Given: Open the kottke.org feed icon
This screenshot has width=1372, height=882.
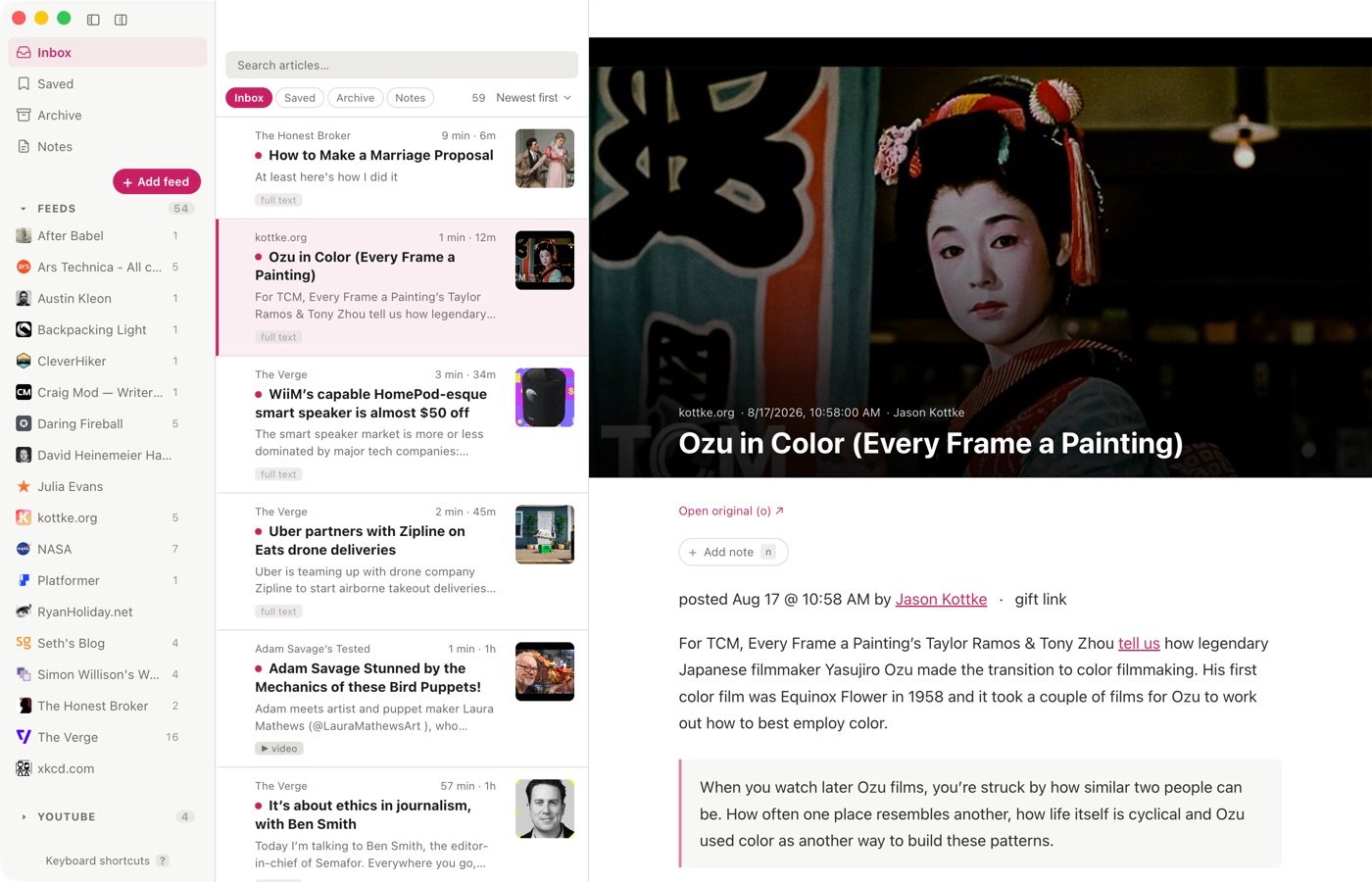Looking at the screenshot, I should click(x=24, y=518).
